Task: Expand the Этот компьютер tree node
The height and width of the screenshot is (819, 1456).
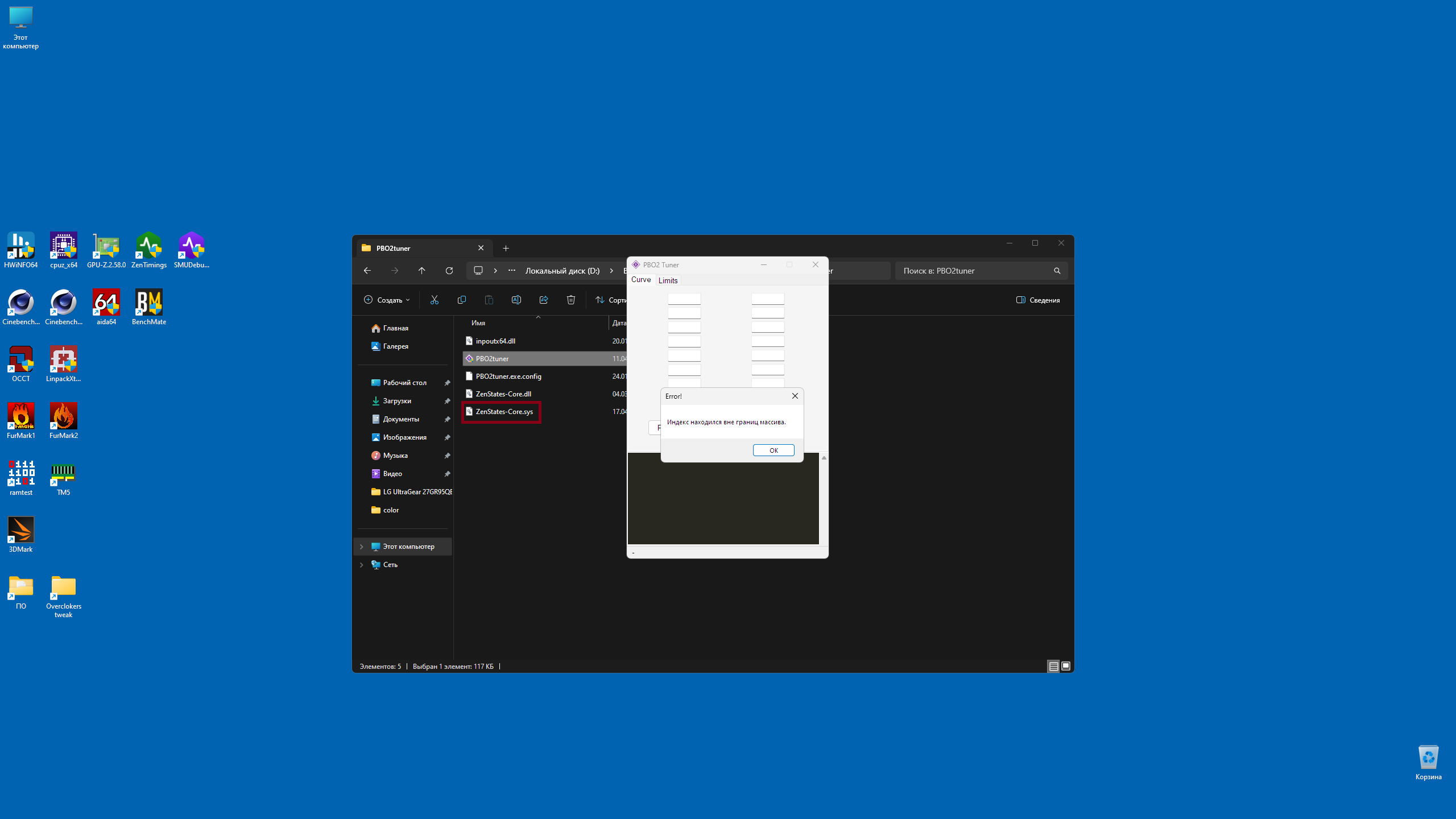Action: tap(361, 547)
